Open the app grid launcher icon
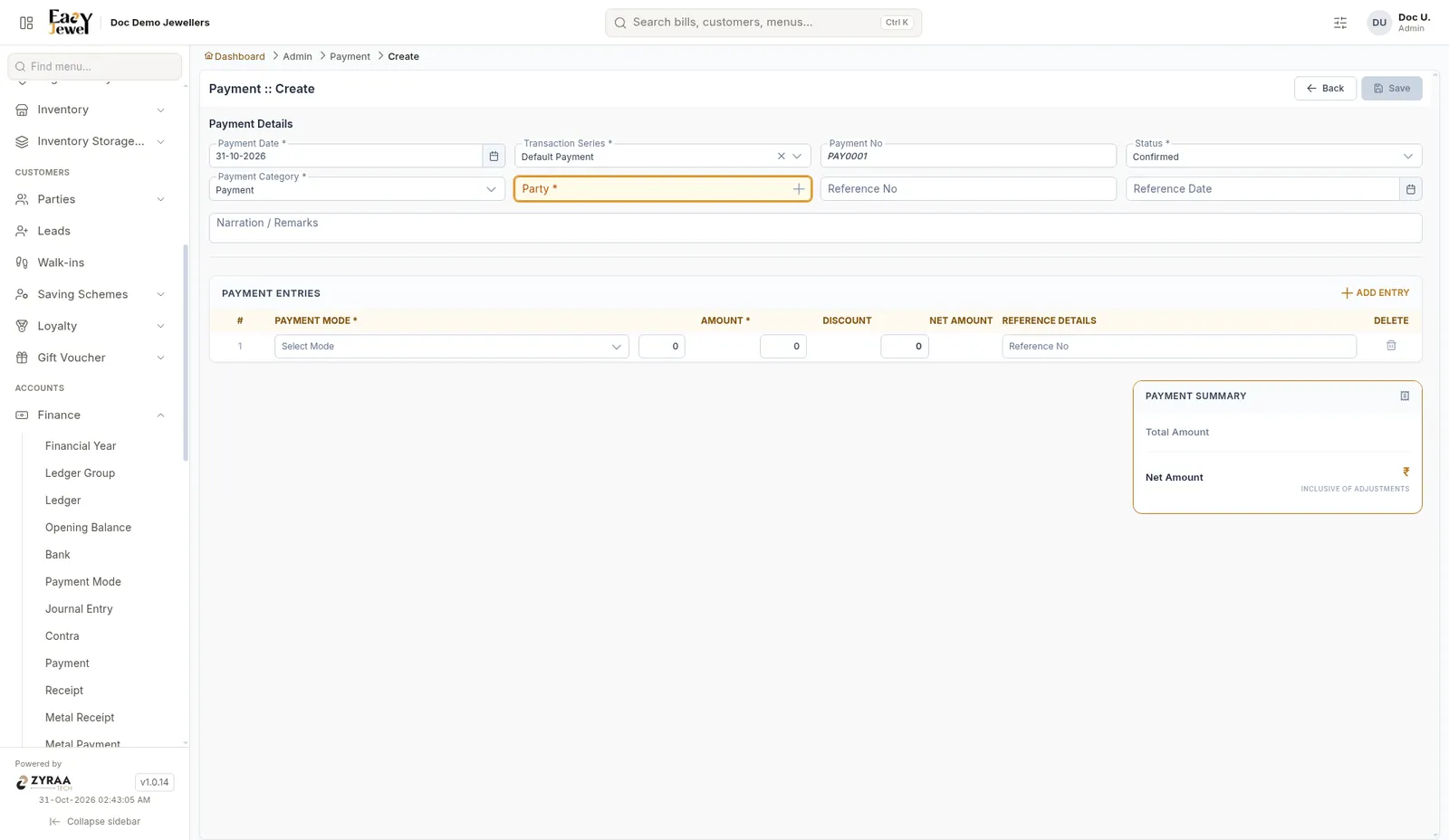Image resolution: width=1449 pixels, height=840 pixels. (26, 23)
